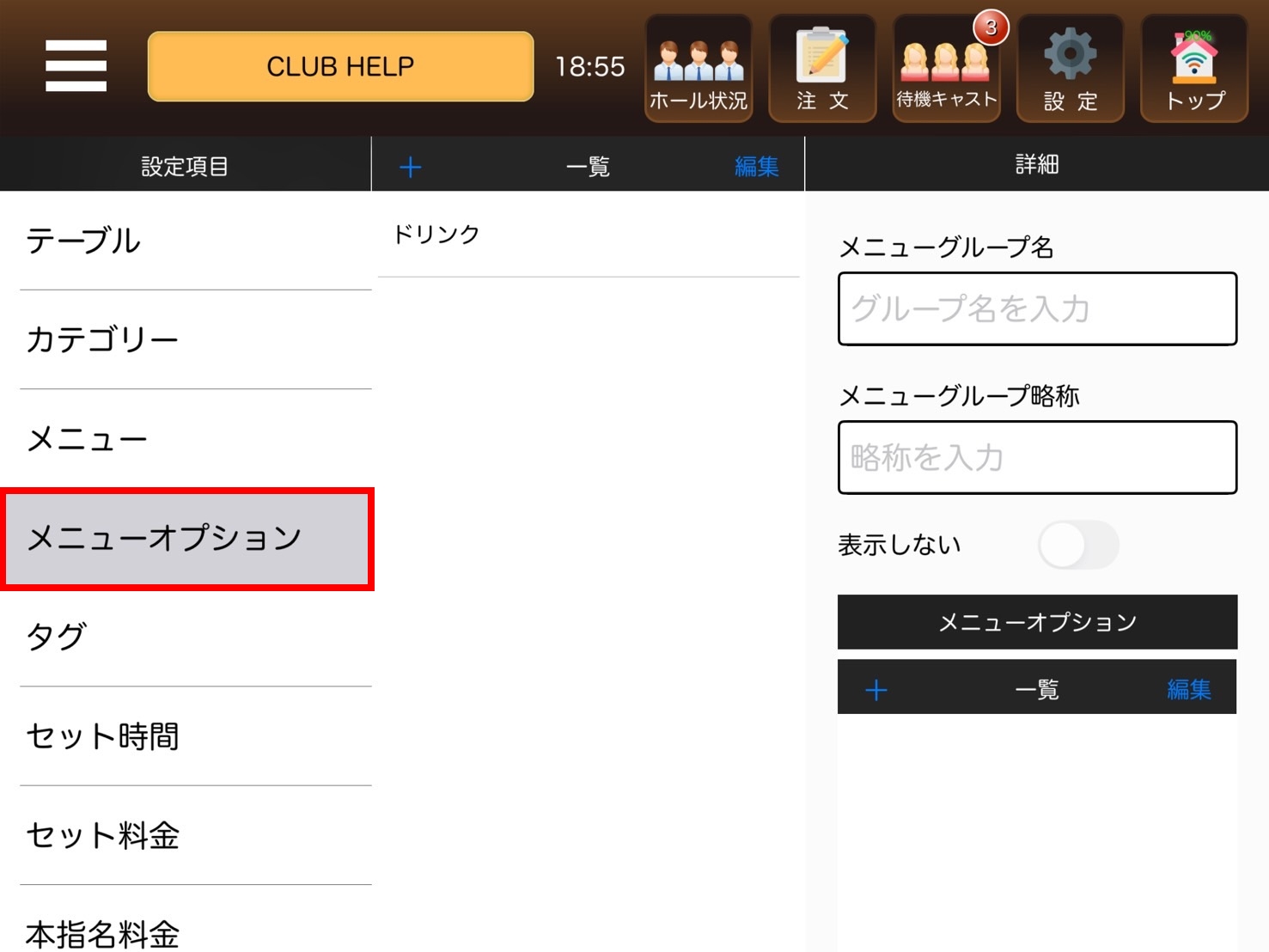
Task: Open ホール状況 hall status icon
Action: (x=699, y=69)
